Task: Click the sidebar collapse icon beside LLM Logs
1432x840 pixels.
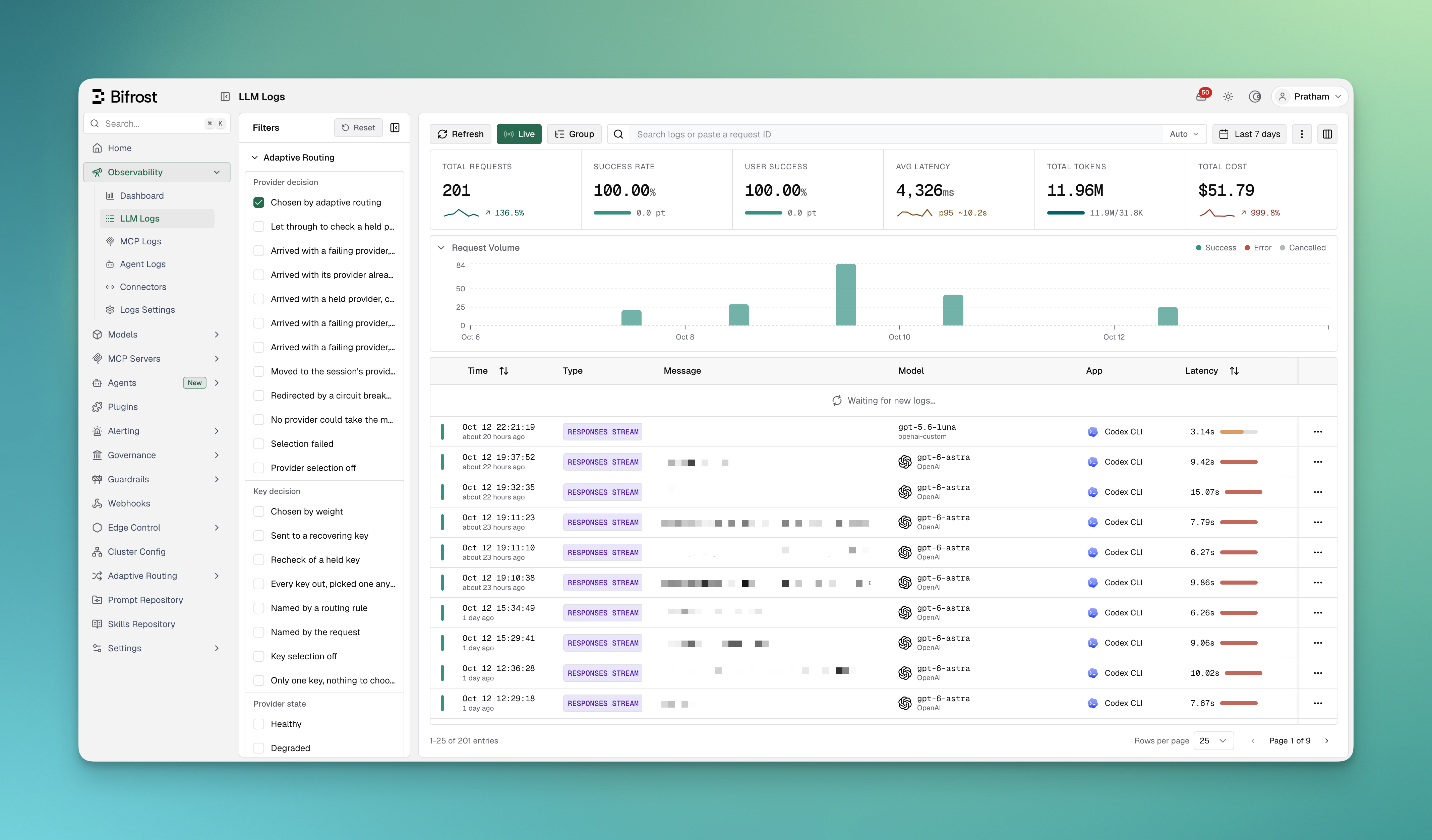Action: click(x=225, y=97)
